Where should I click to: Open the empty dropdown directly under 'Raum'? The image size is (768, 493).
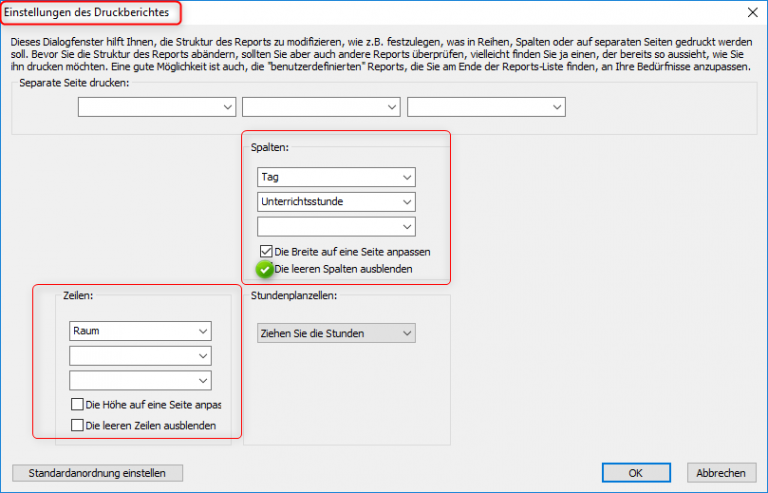point(140,356)
